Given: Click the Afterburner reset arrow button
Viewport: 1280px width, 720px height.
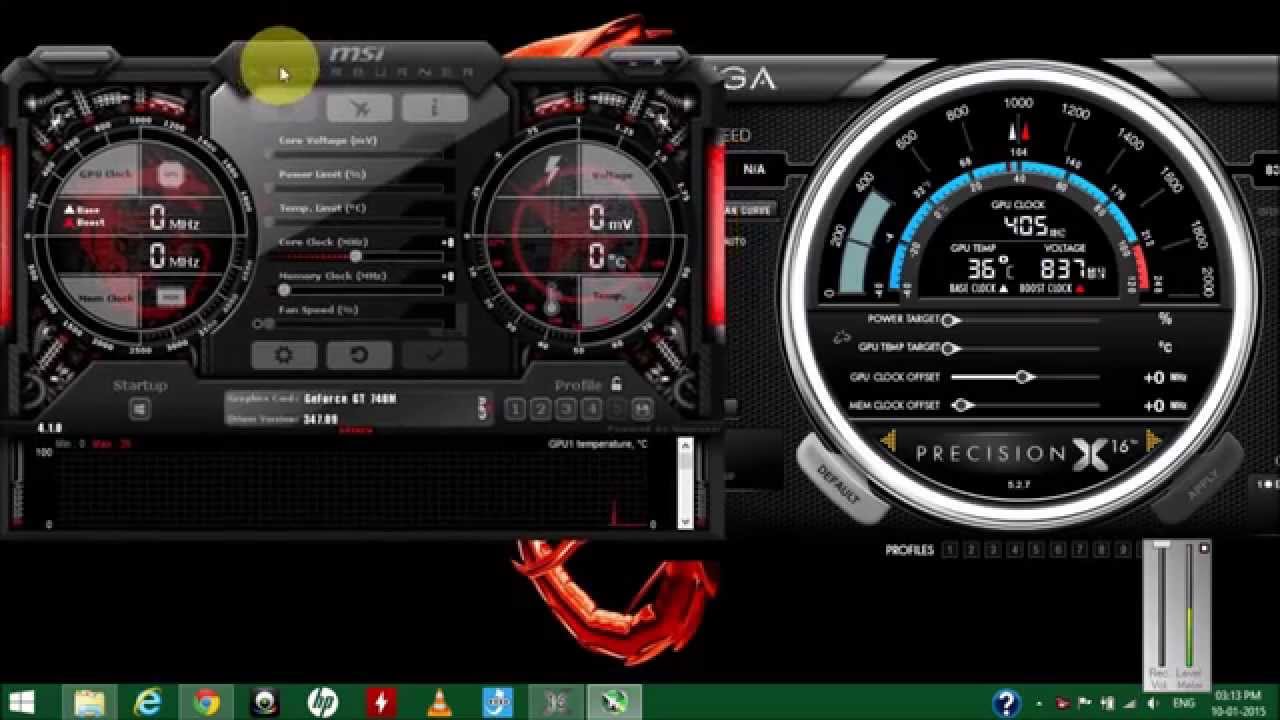Looking at the screenshot, I should (359, 355).
